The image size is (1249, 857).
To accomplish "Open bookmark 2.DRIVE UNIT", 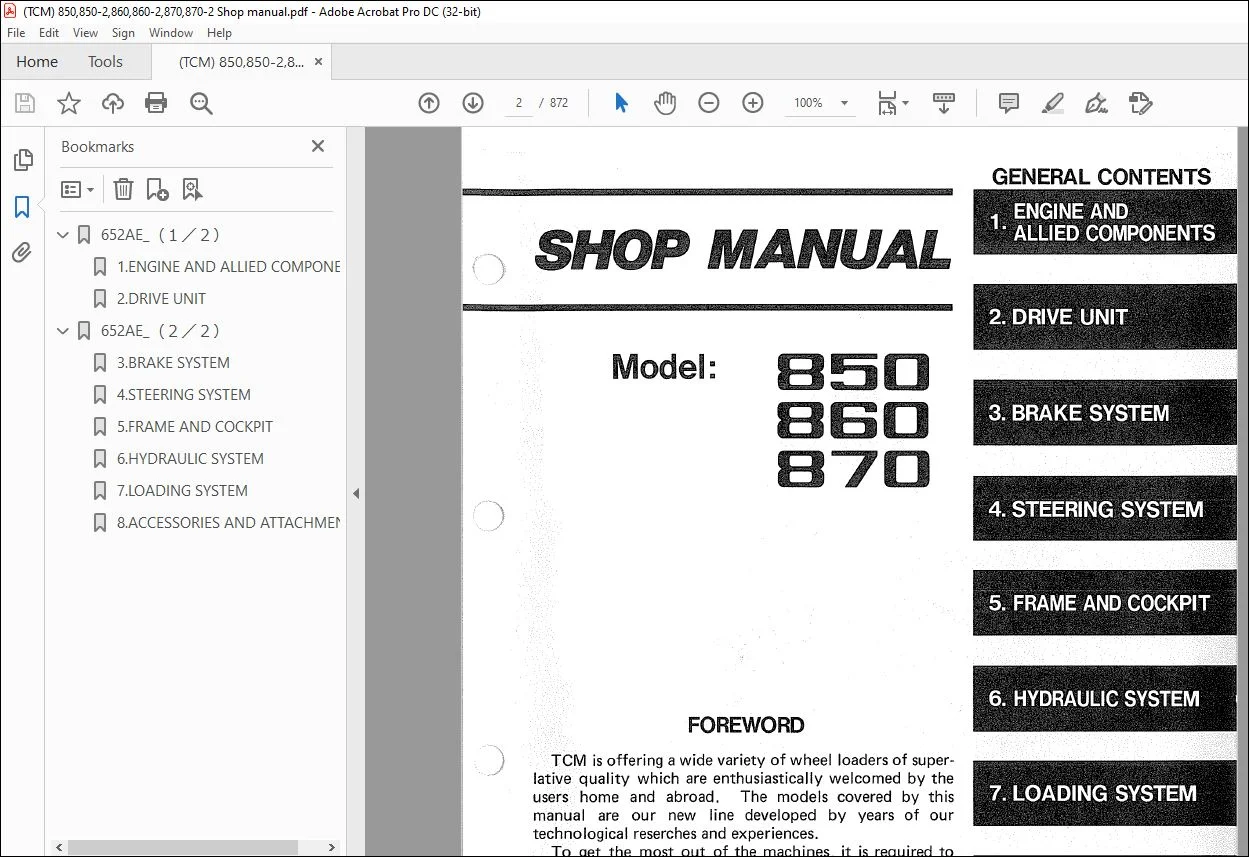I will pos(161,299).
